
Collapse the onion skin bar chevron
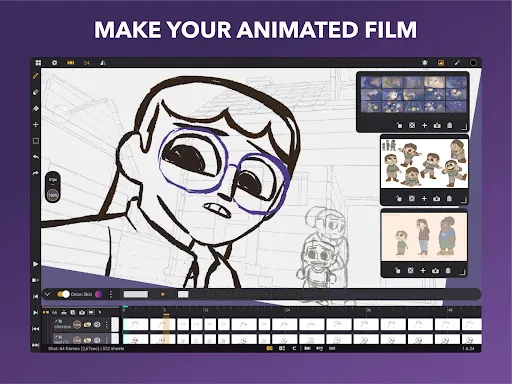(47, 294)
